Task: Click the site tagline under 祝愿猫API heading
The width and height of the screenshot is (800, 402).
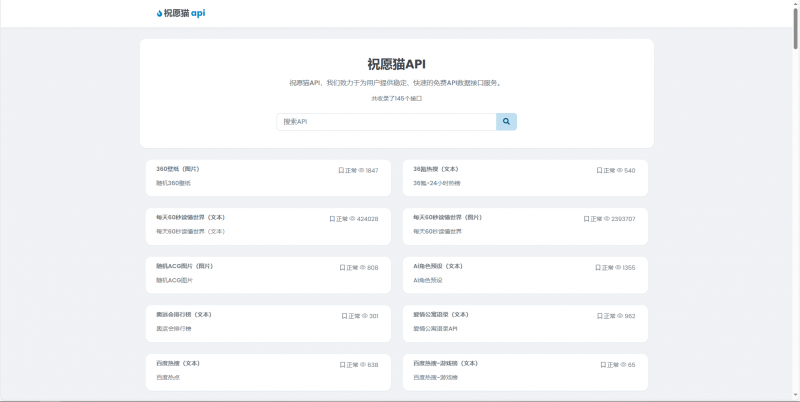Action: point(396,83)
